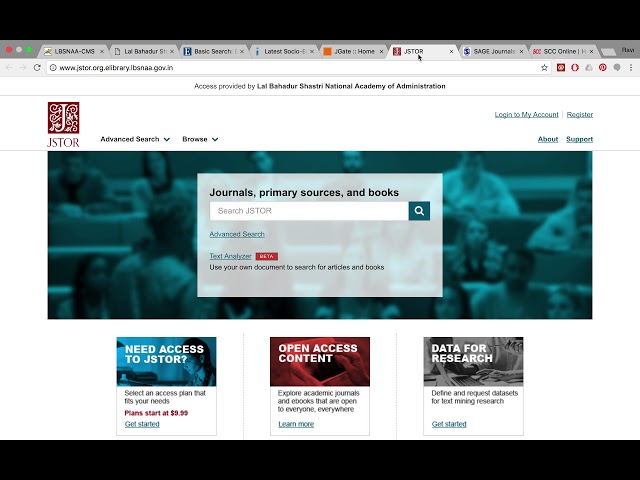Click the Pinterest extension icon
Viewport: 640px width, 480px height.
click(x=602, y=68)
